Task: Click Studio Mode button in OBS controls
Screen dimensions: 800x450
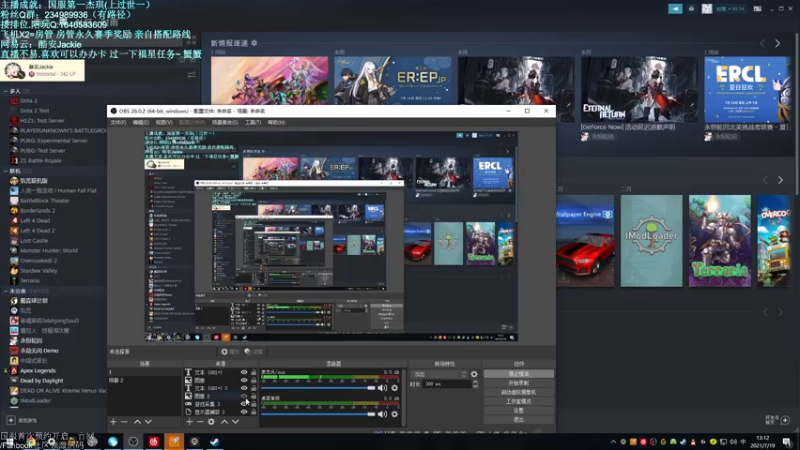Action: 518,402
